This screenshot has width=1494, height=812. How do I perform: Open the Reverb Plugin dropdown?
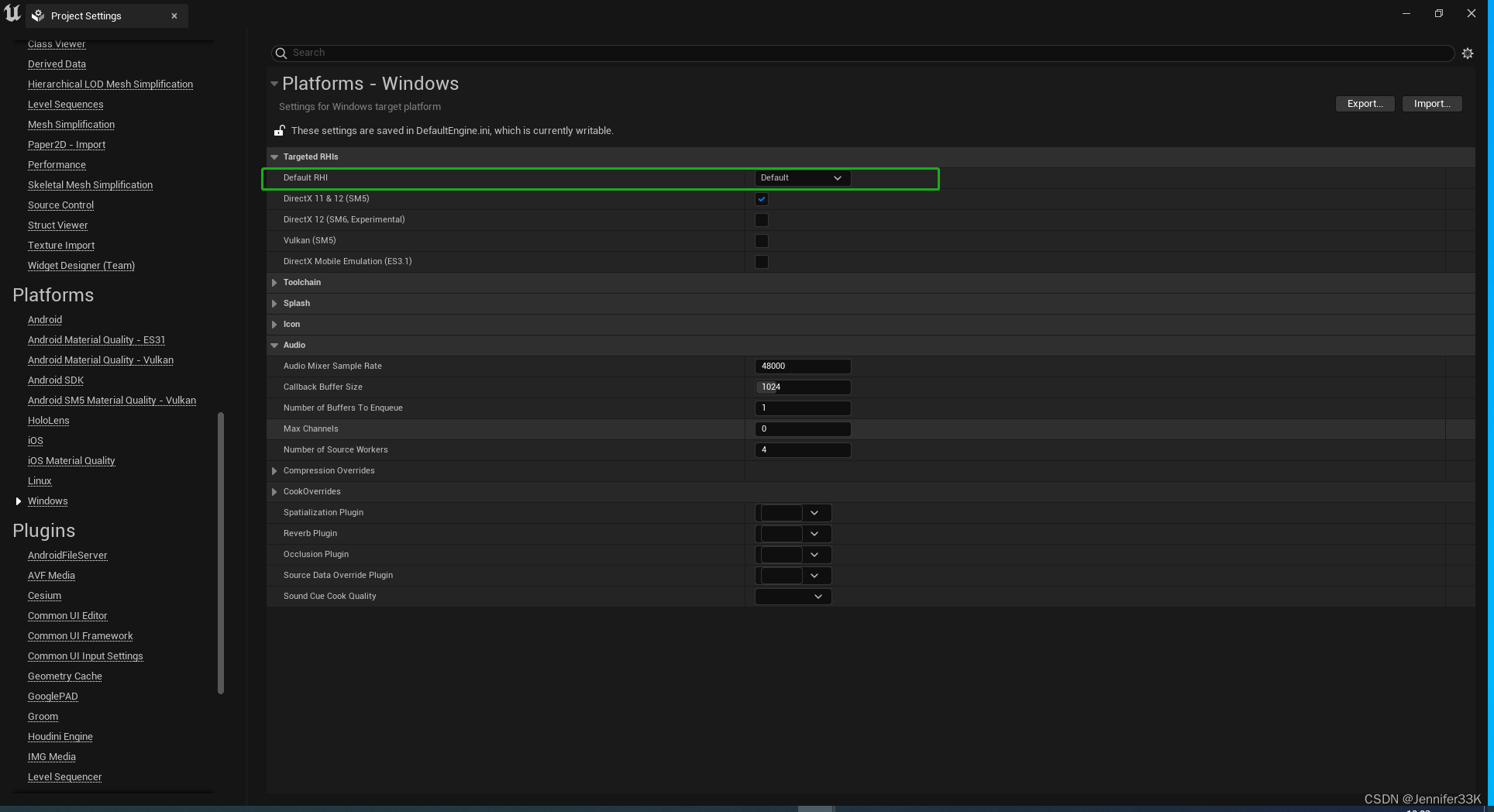click(x=793, y=534)
